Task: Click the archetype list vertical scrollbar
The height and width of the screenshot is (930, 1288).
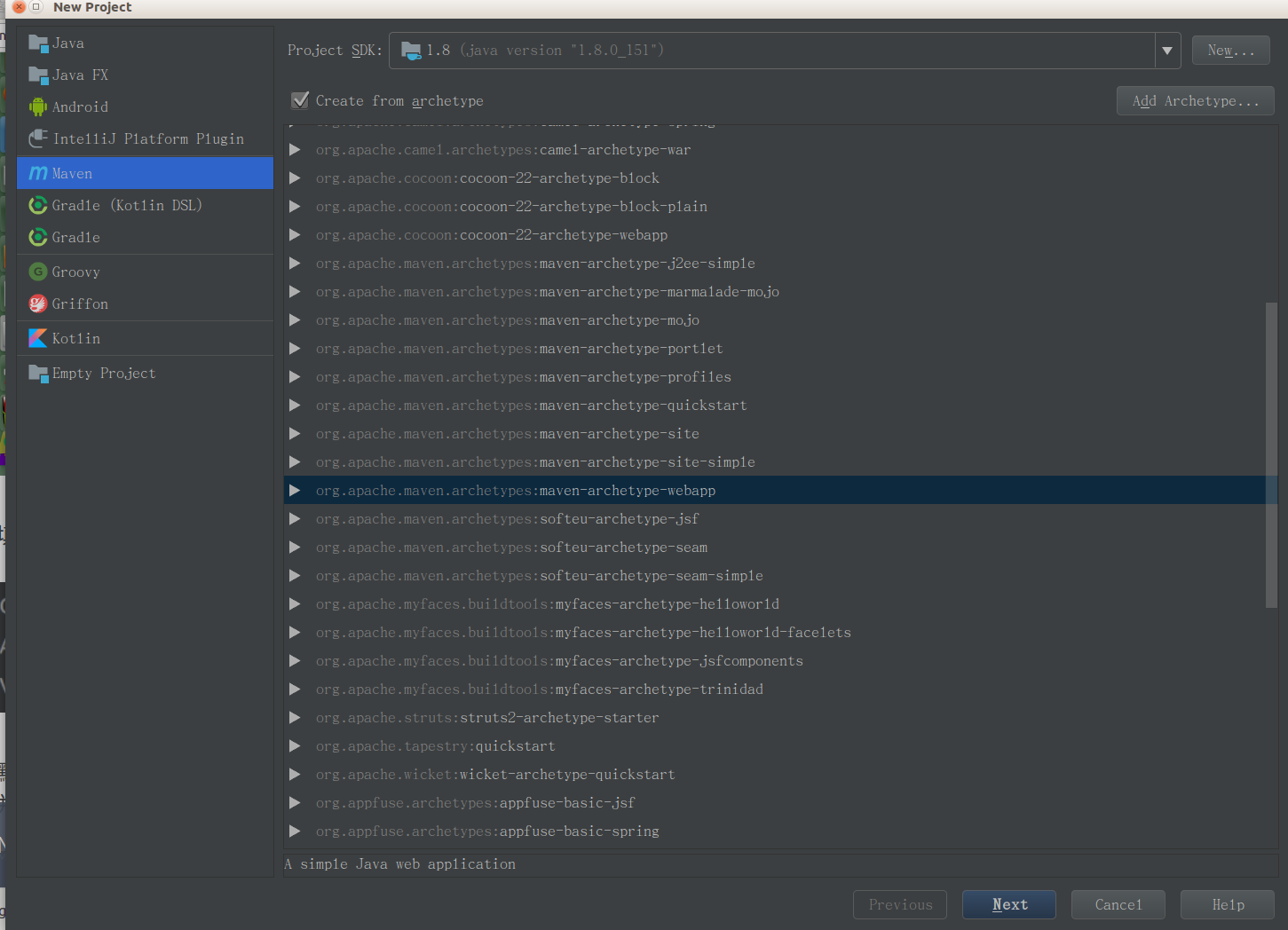Action: click(1271, 455)
